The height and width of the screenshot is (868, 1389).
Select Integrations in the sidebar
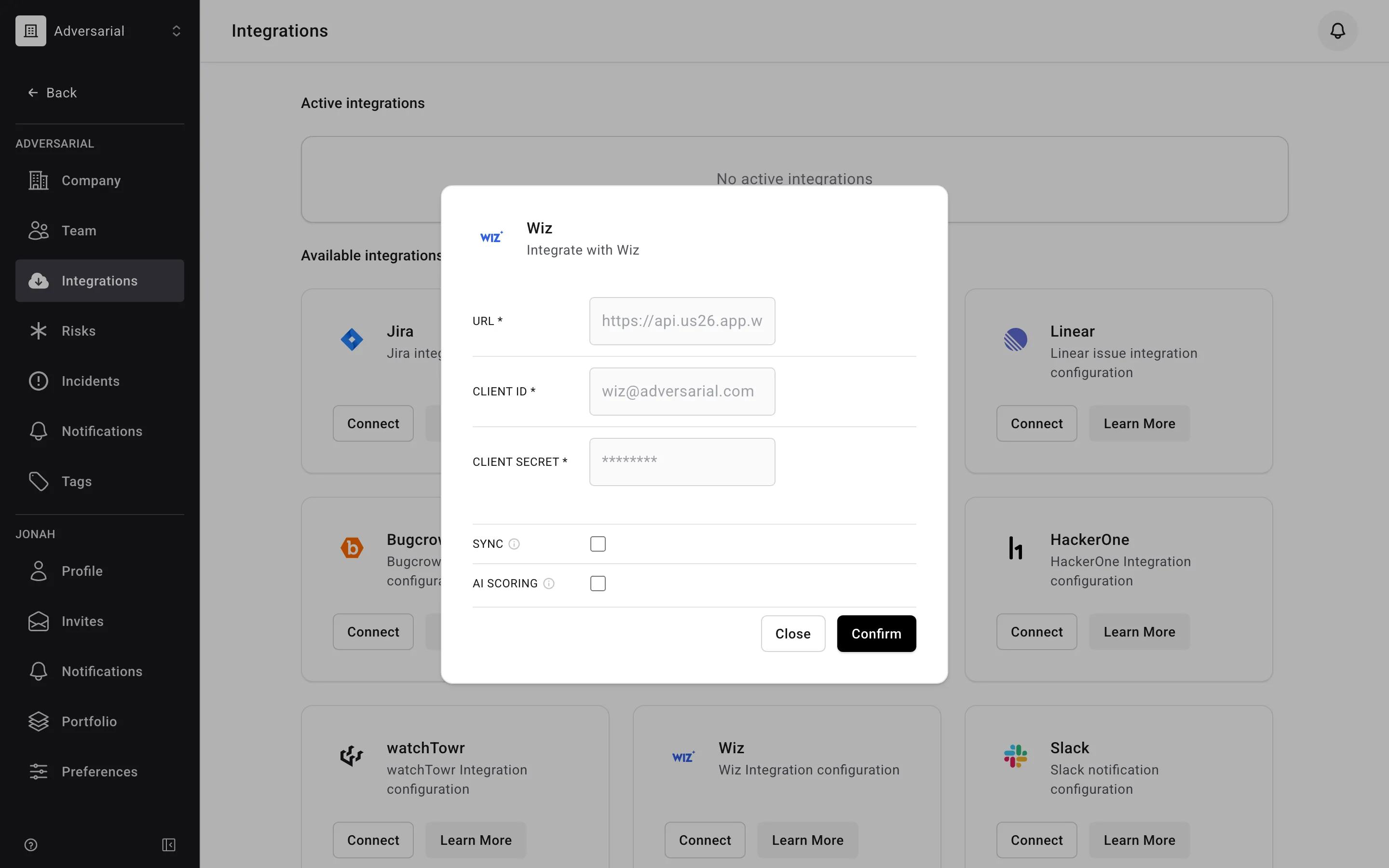point(100,281)
